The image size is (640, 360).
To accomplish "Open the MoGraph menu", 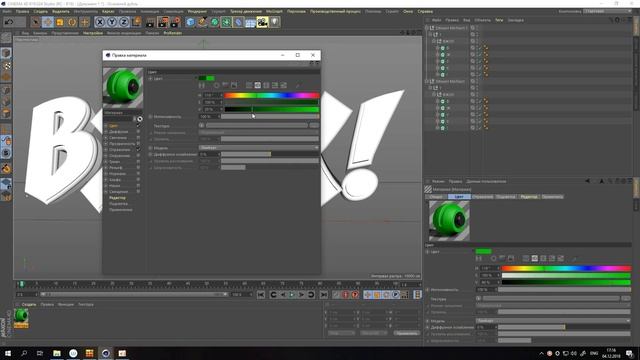I will [274, 11].
